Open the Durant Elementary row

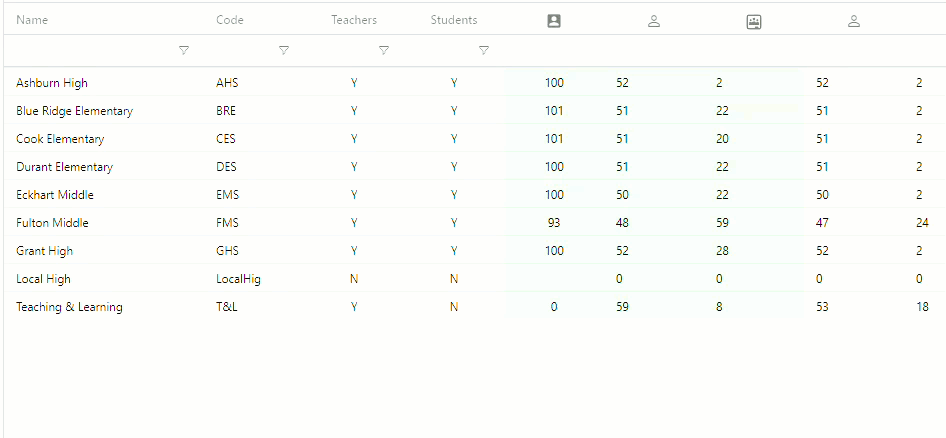point(65,167)
